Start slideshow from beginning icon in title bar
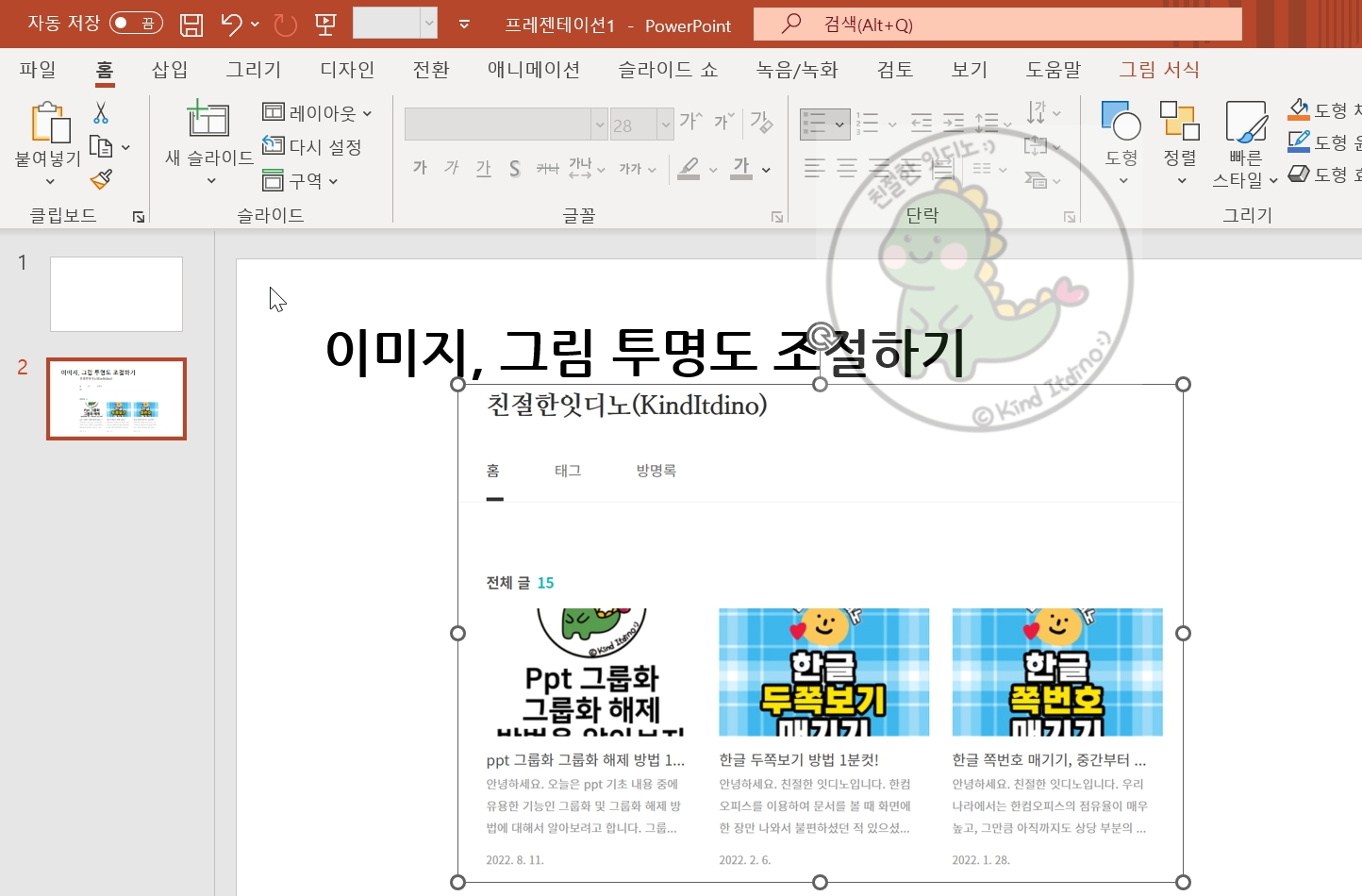1362x896 pixels. click(325, 25)
